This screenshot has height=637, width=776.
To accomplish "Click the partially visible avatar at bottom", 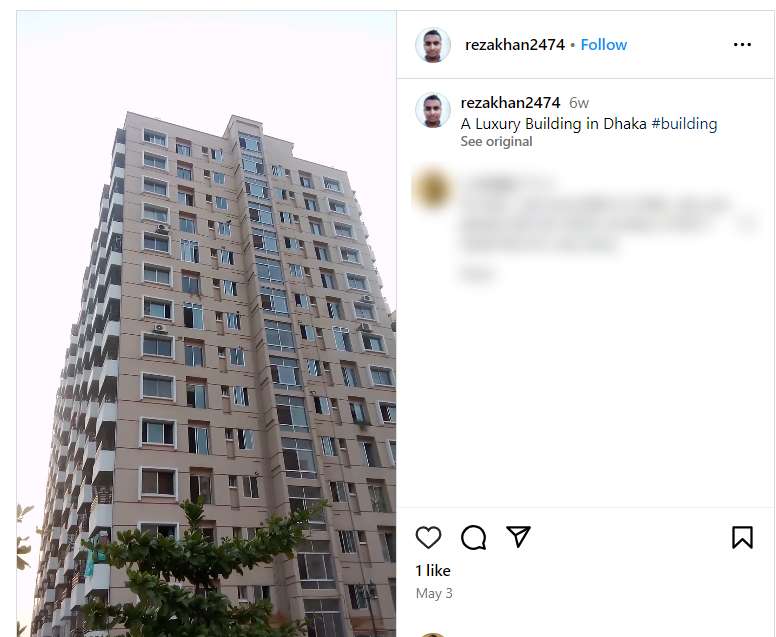I will coord(433,635).
